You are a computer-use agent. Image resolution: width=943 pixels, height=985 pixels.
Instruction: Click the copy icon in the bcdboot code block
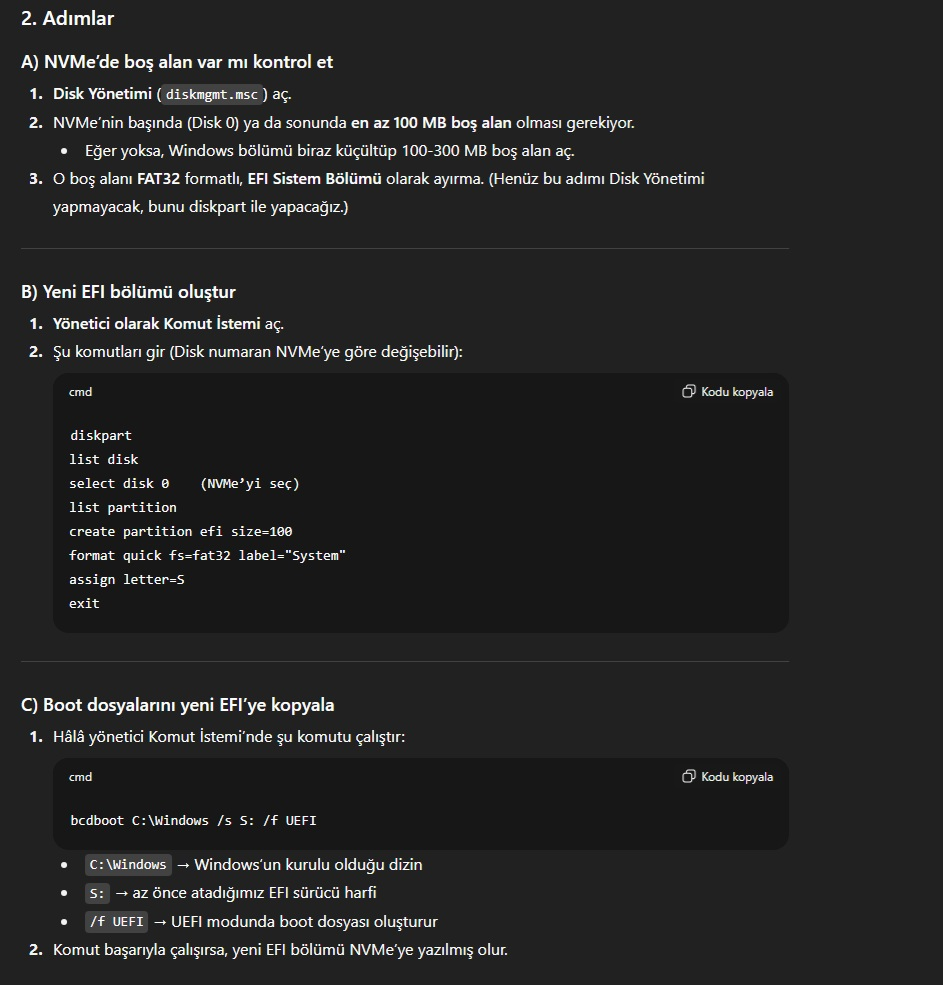(689, 776)
